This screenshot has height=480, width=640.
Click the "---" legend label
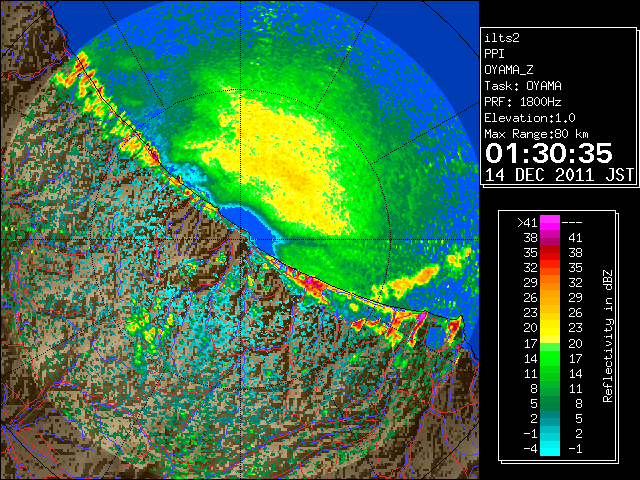point(572,222)
